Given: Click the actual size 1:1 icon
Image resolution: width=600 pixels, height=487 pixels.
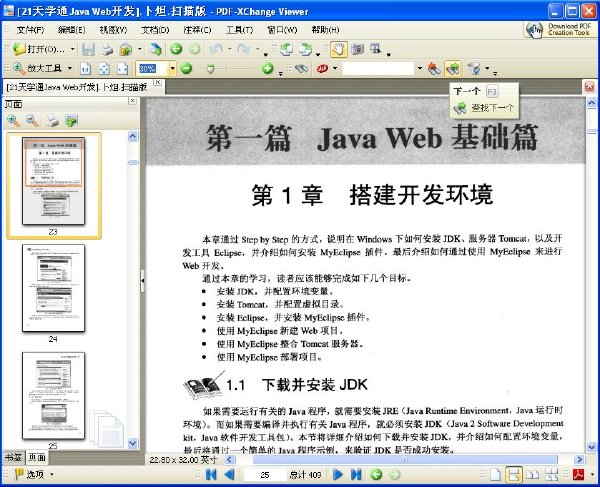Looking at the screenshot, I should coord(85,68).
